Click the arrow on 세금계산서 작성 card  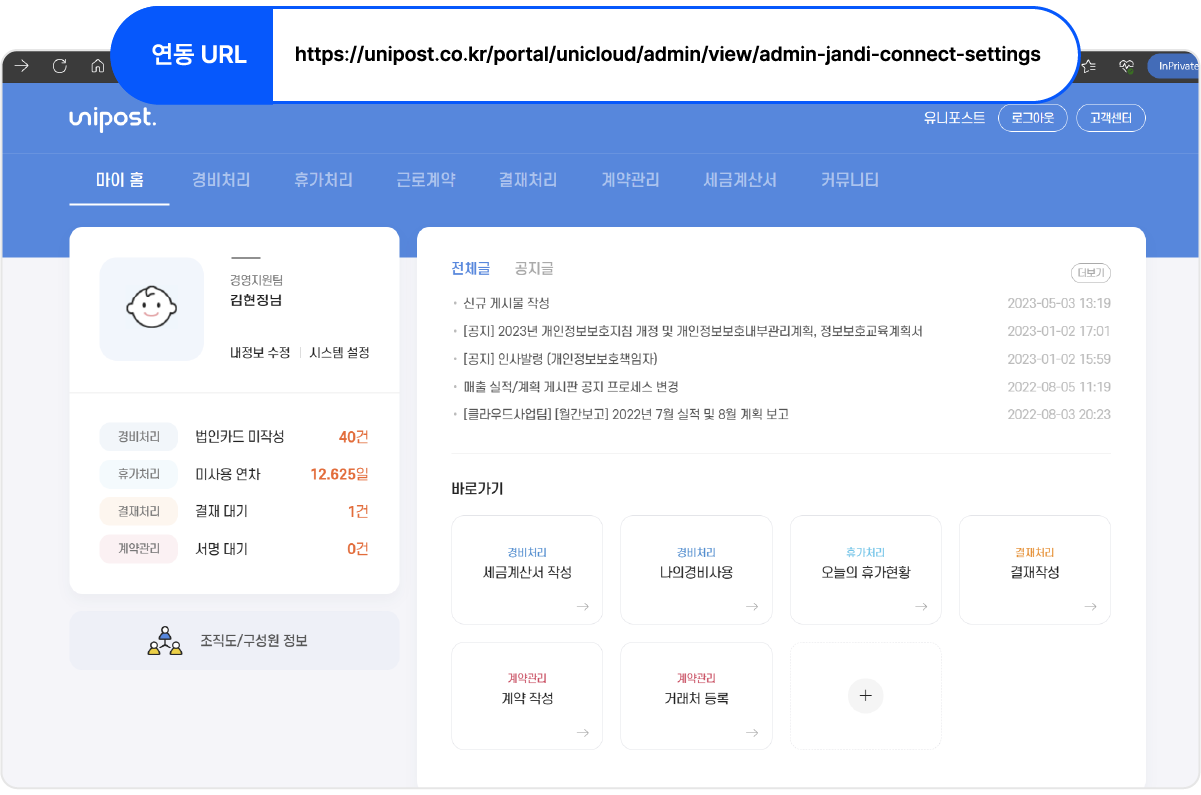582,606
